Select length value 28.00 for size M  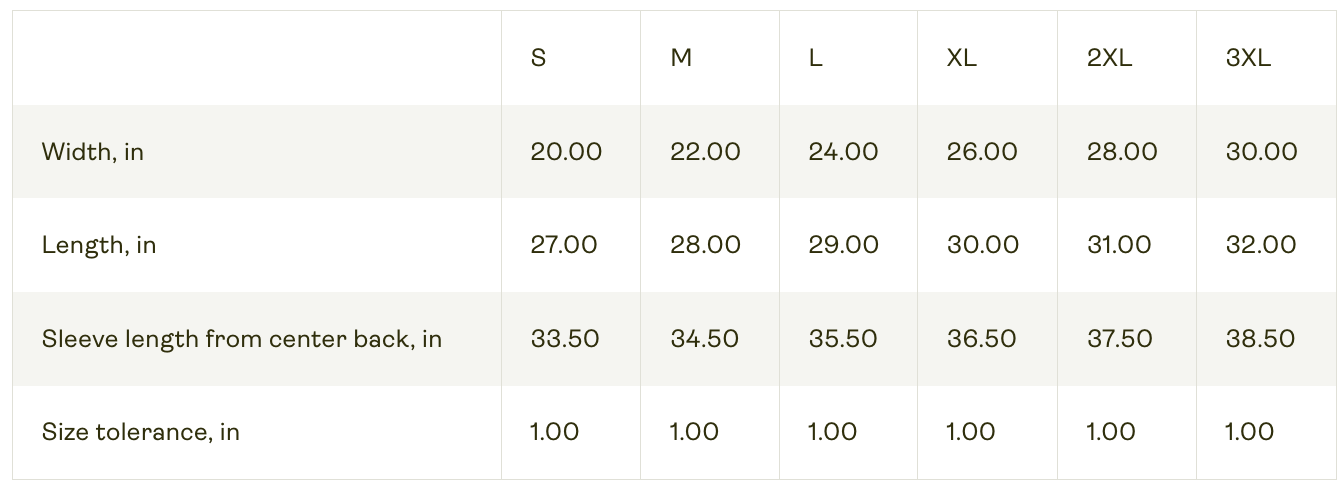pos(705,245)
